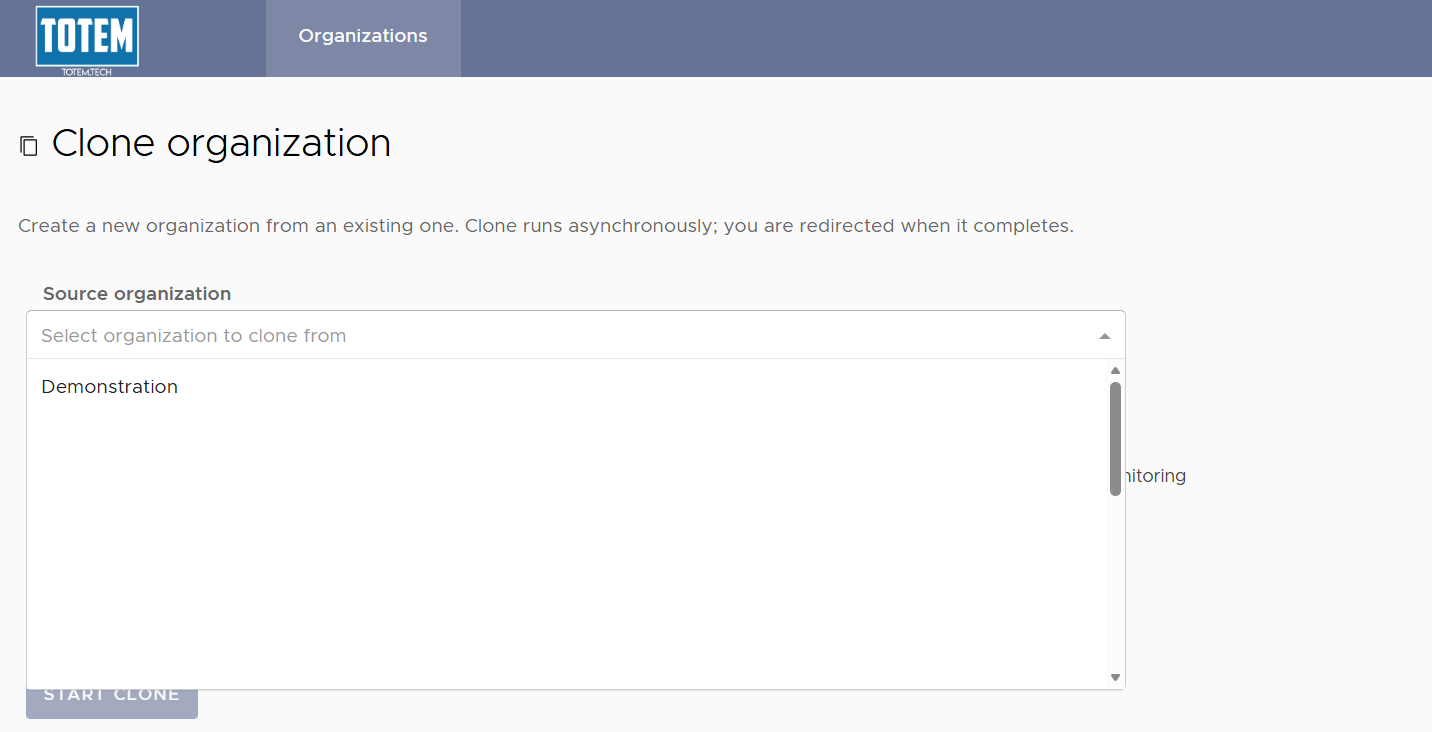The width and height of the screenshot is (1432, 732).
Task: Click the scrollbar thumb in the organization list
Action: click(1115, 438)
